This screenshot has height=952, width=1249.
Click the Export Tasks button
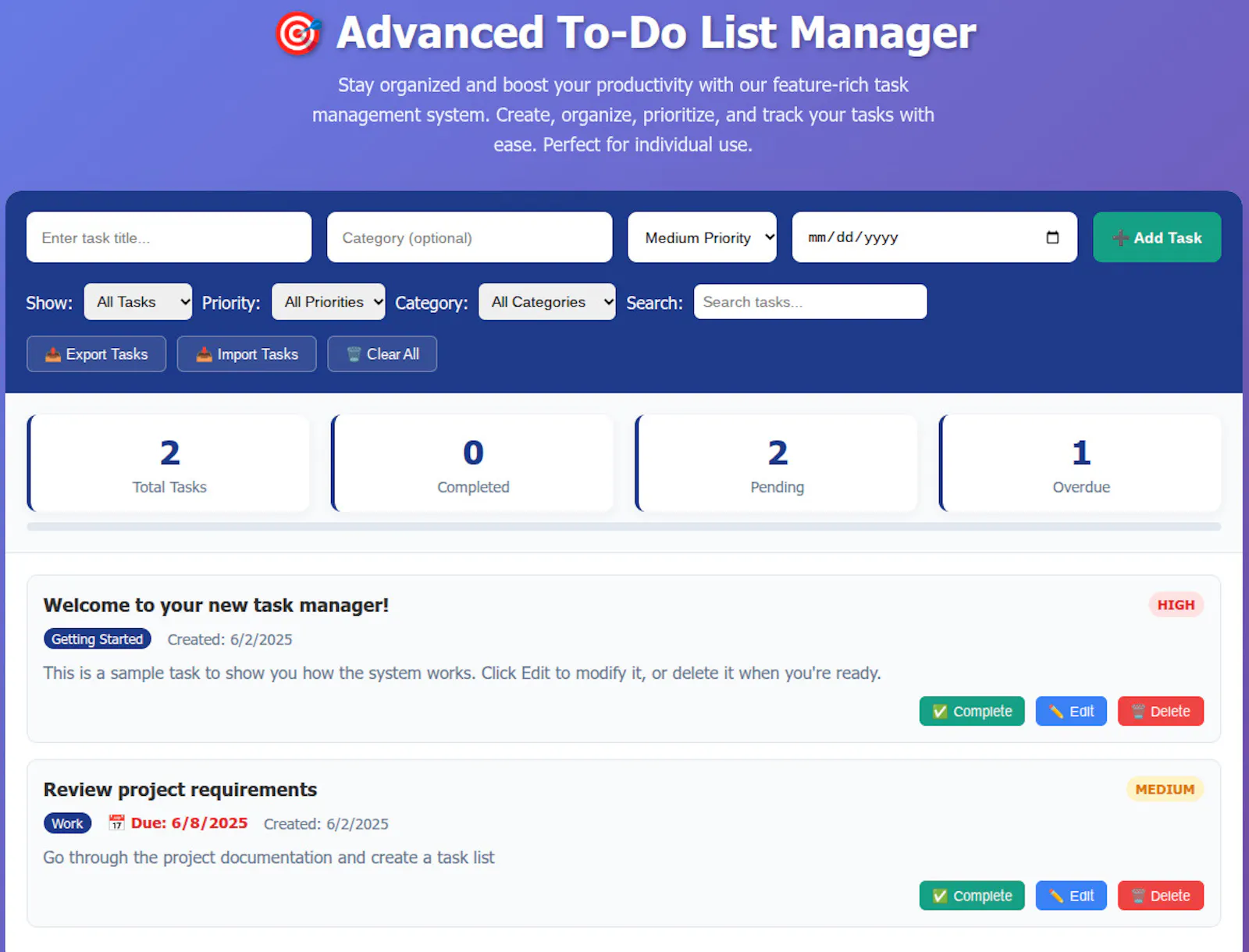point(96,354)
